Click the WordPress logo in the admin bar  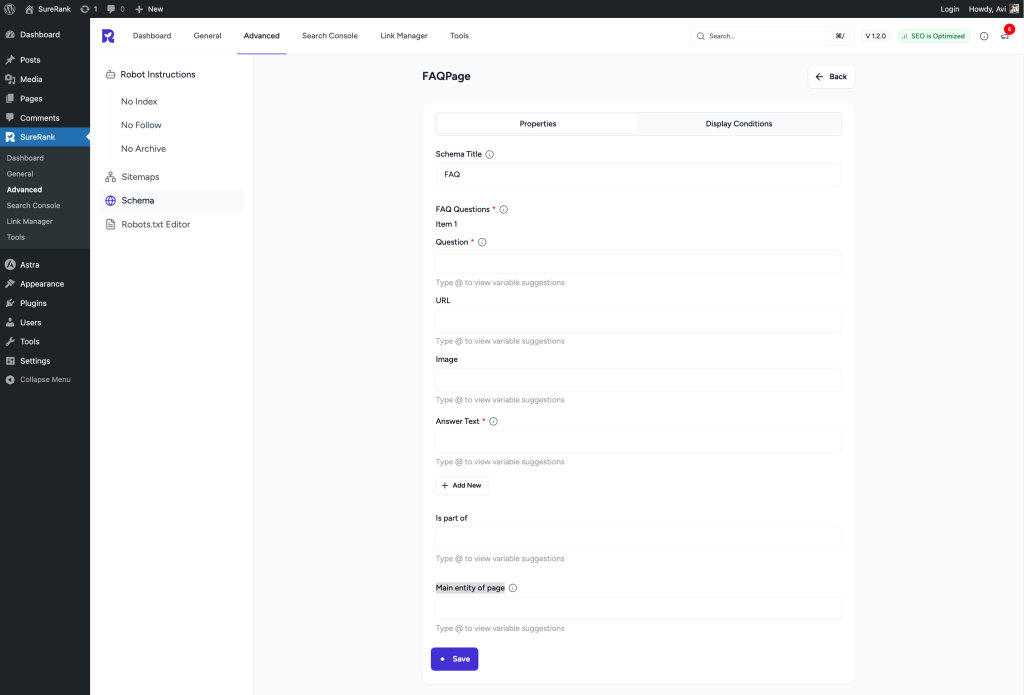point(10,9)
